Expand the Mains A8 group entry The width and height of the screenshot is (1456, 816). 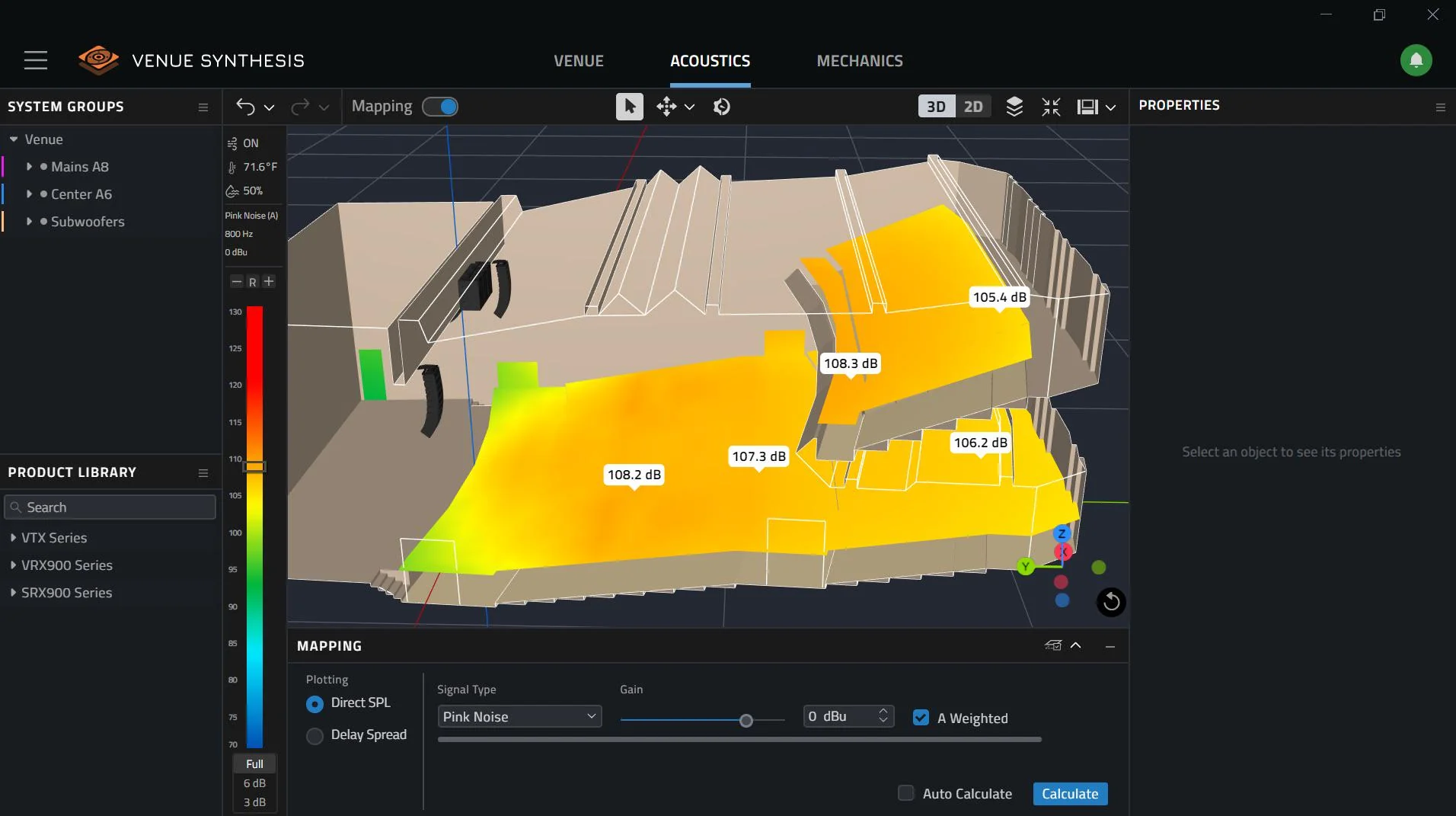[x=30, y=167]
